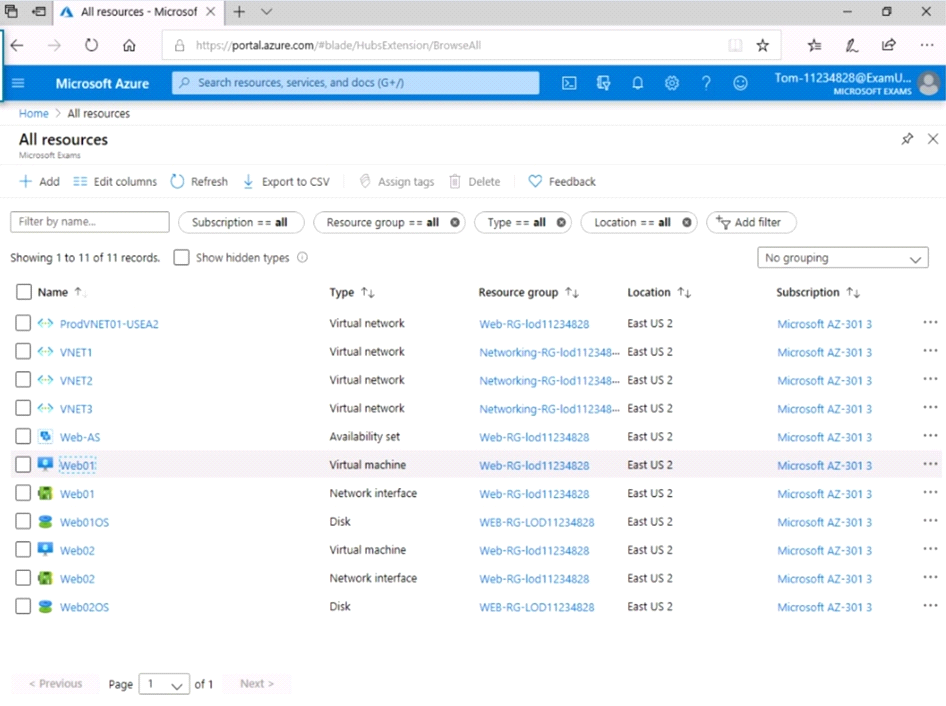Select the Web02OS disk checkbox
The height and width of the screenshot is (706, 946).
[23, 606]
